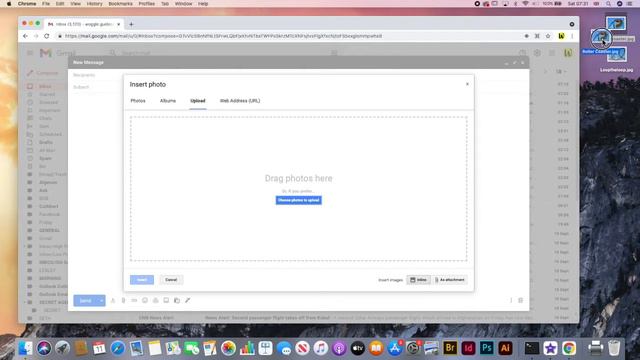Open the App Store from the Dock
This screenshot has width=640, height=360.
pyautogui.click(x=395, y=348)
